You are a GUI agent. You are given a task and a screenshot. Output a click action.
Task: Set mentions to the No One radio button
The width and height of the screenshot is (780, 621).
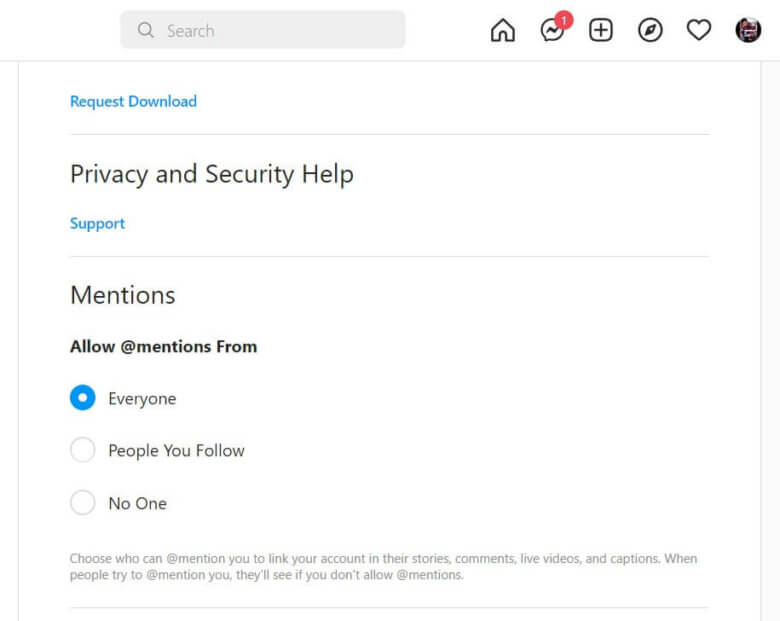(82, 503)
